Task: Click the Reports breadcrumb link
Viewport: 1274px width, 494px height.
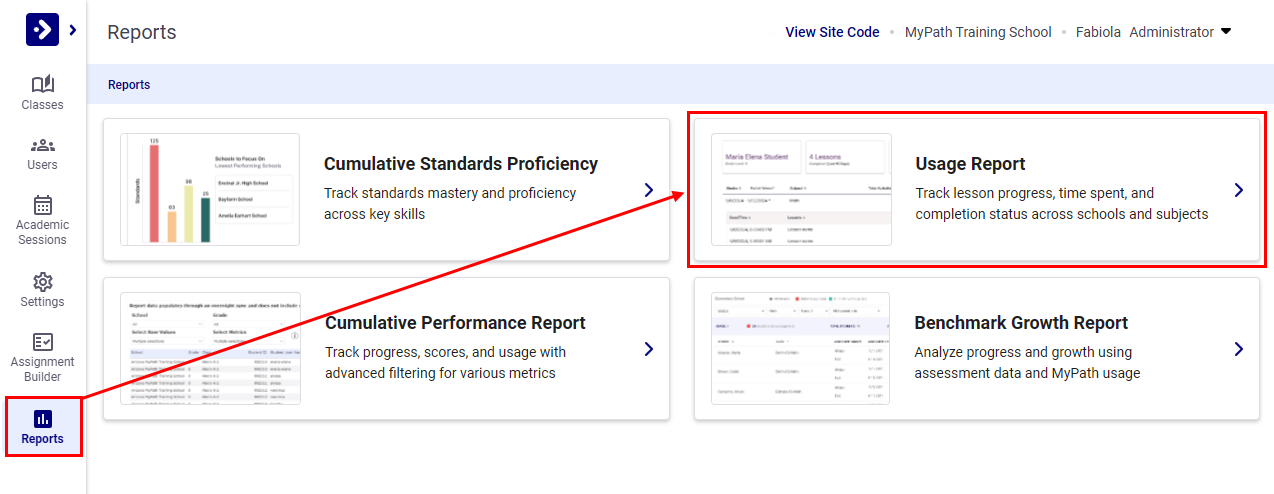Action: [x=129, y=85]
